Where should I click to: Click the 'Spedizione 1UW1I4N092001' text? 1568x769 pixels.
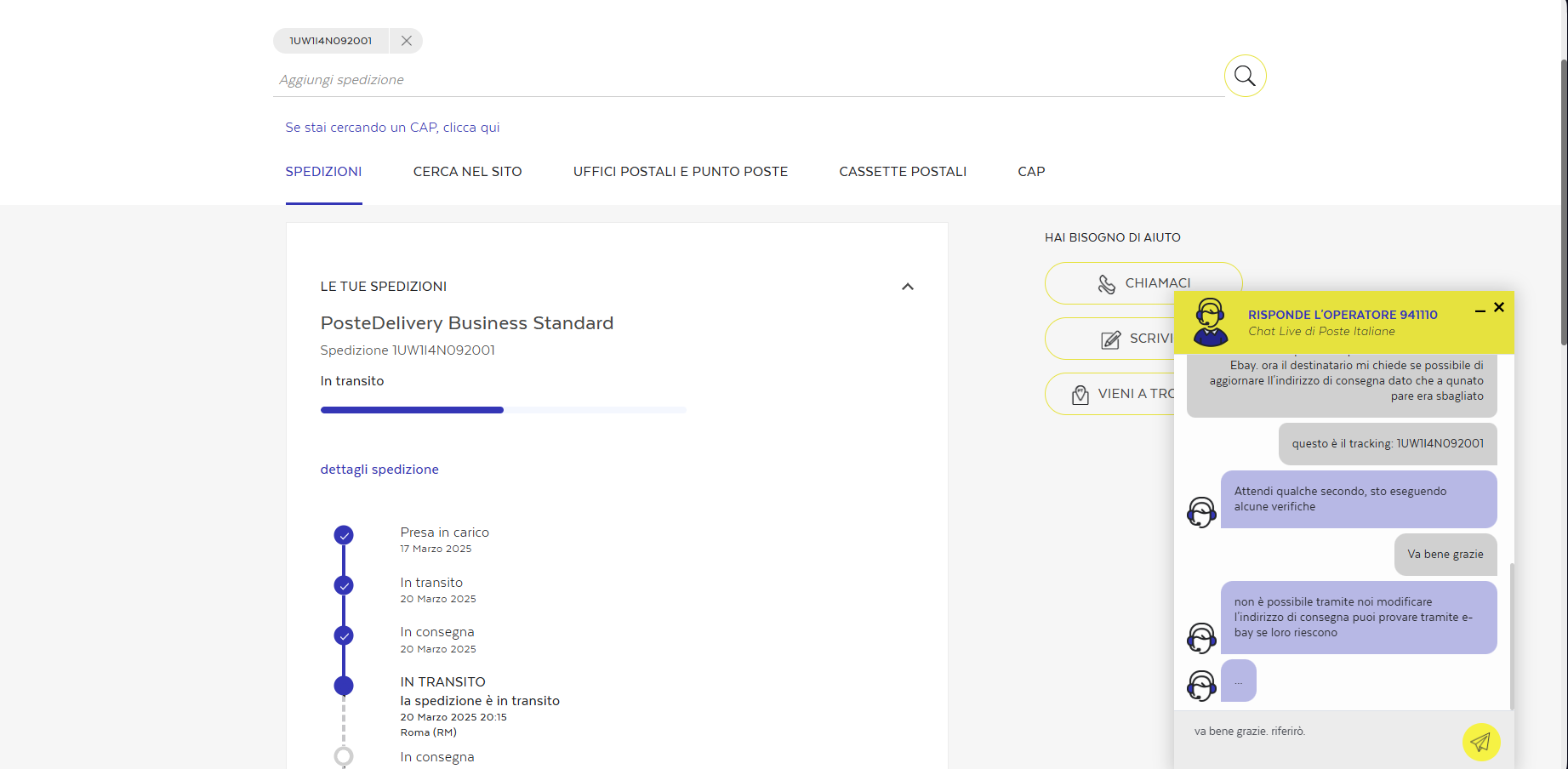pyautogui.click(x=408, y=350)
